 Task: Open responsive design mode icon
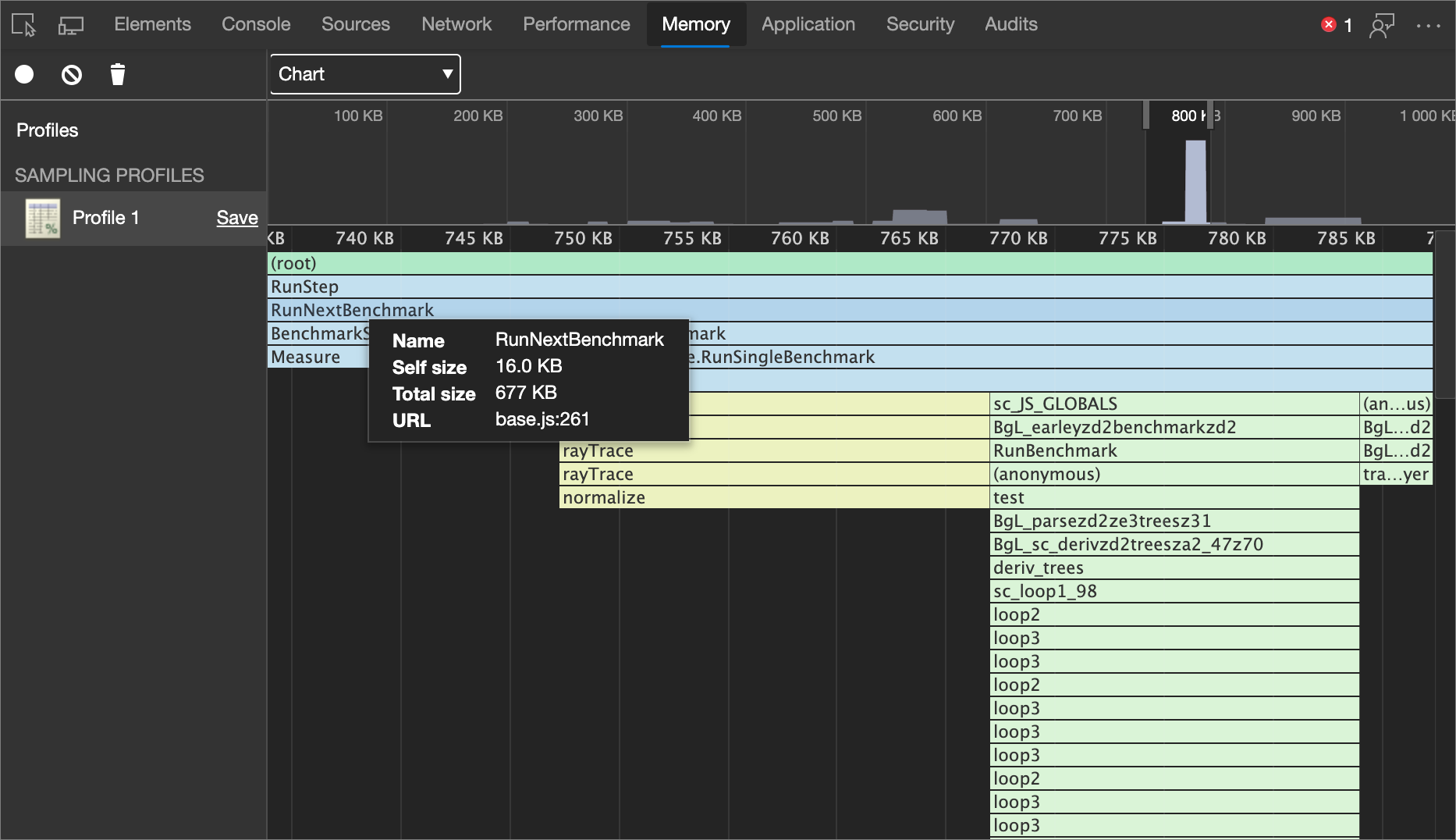[x=71, y=24]
